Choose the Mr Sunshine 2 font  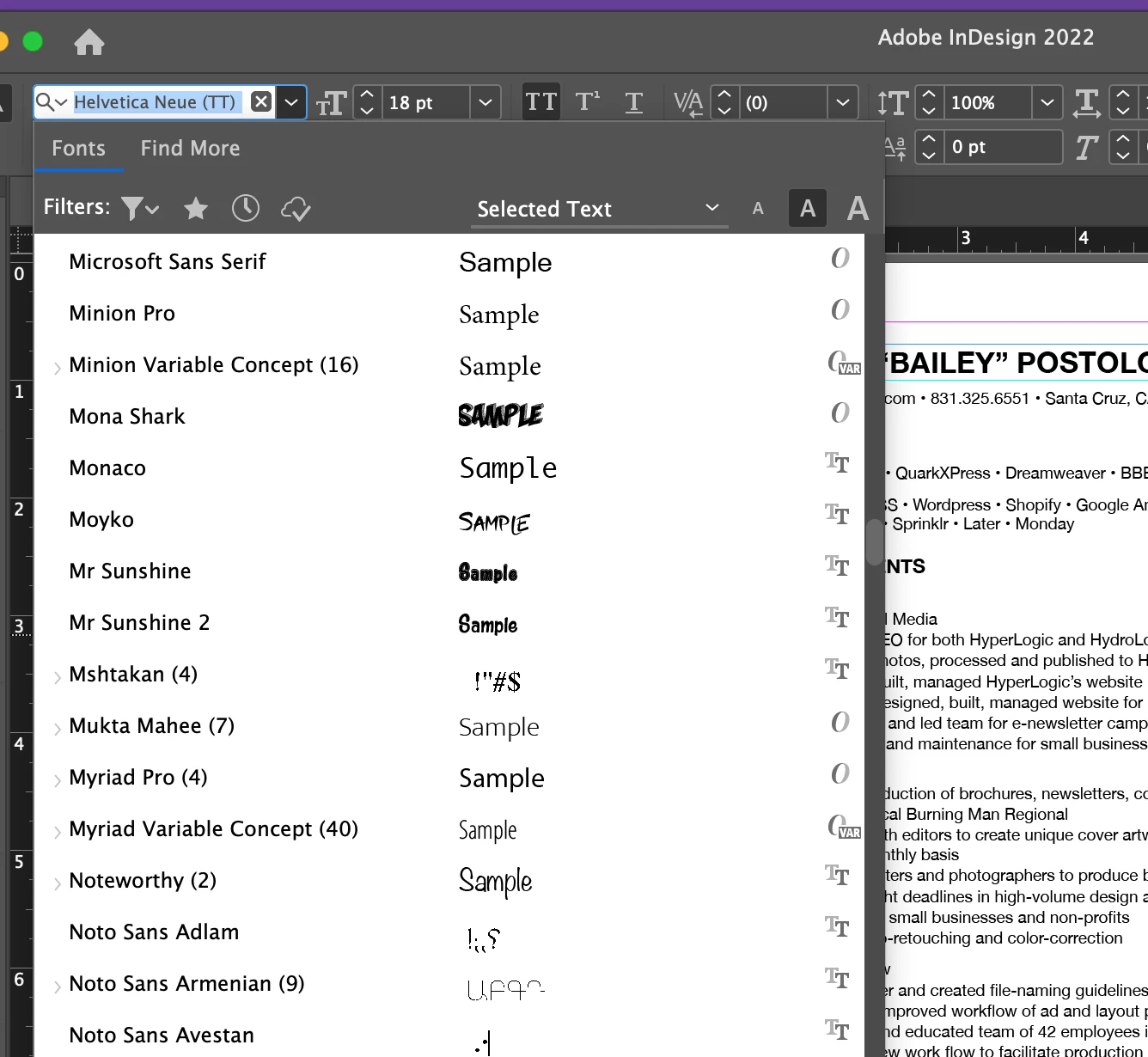tap(139, 622)
